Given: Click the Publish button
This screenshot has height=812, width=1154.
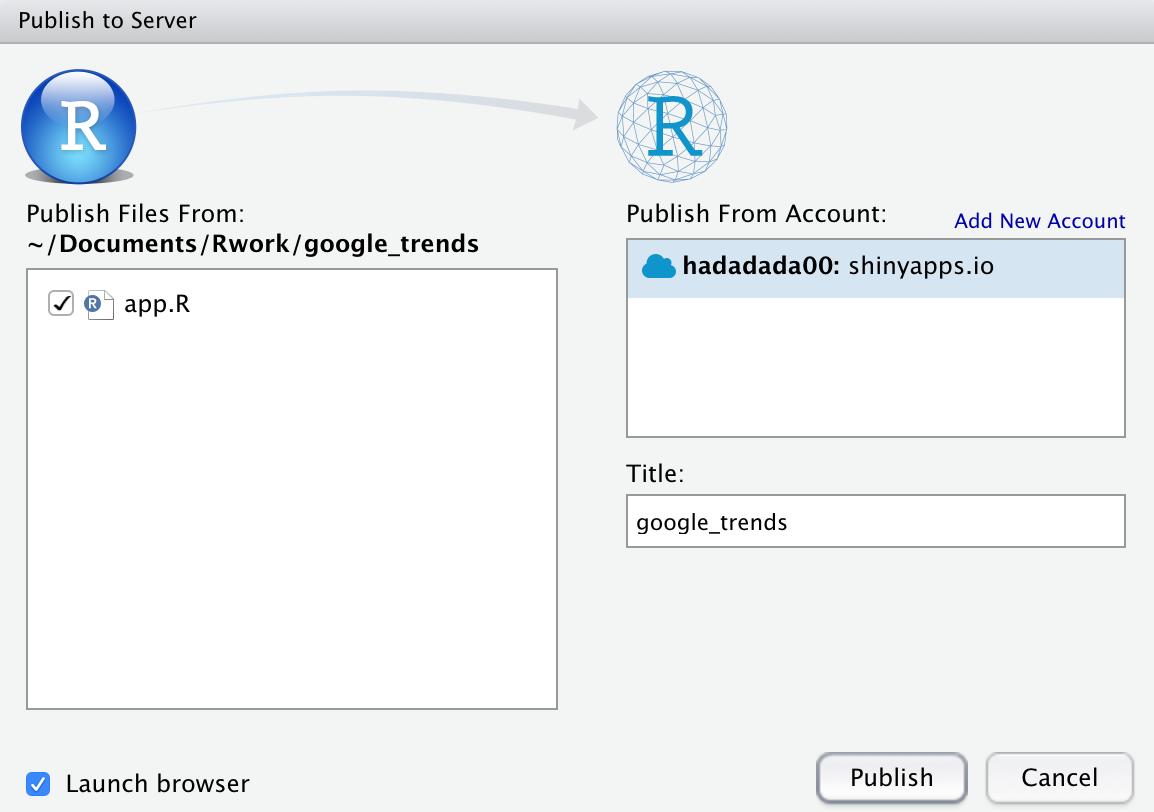Looking at the screenshot, I should coord(891,777).
